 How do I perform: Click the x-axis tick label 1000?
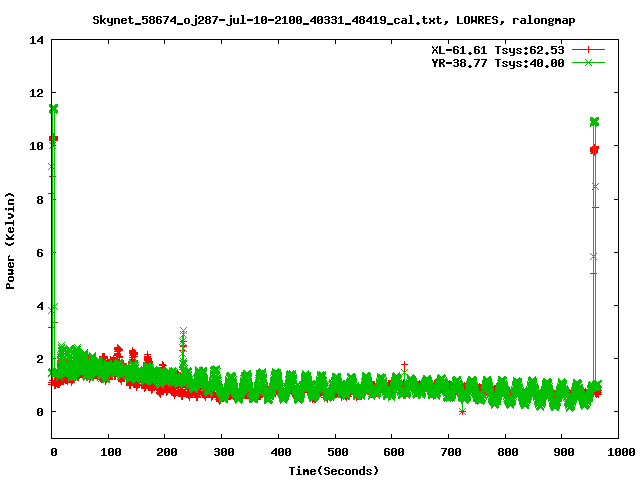tap(620, 452)
